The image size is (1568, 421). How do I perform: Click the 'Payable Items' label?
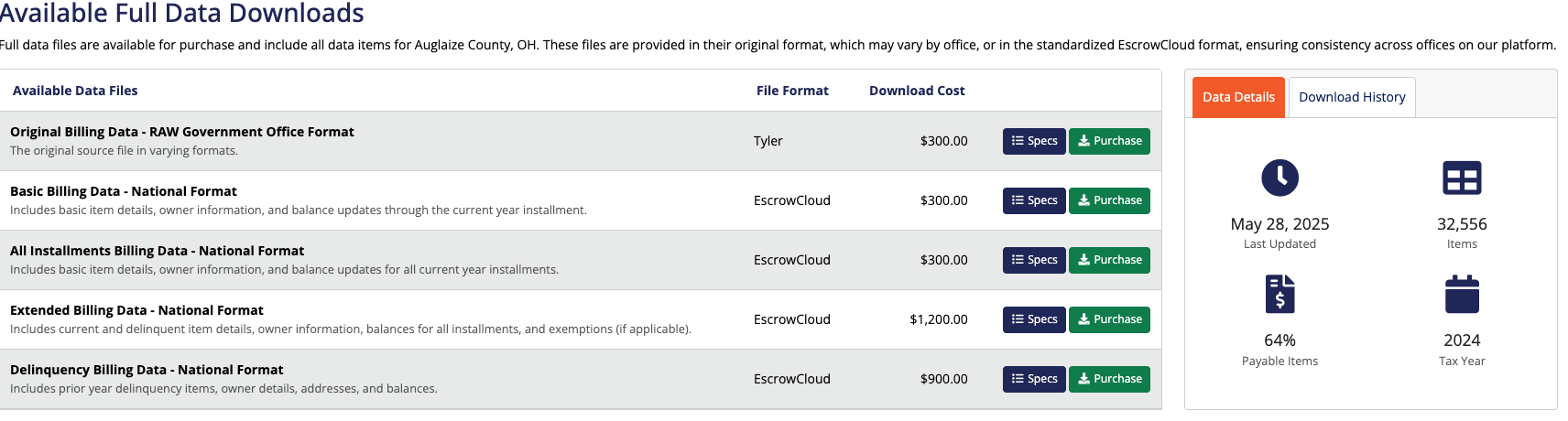point(1279,362)
